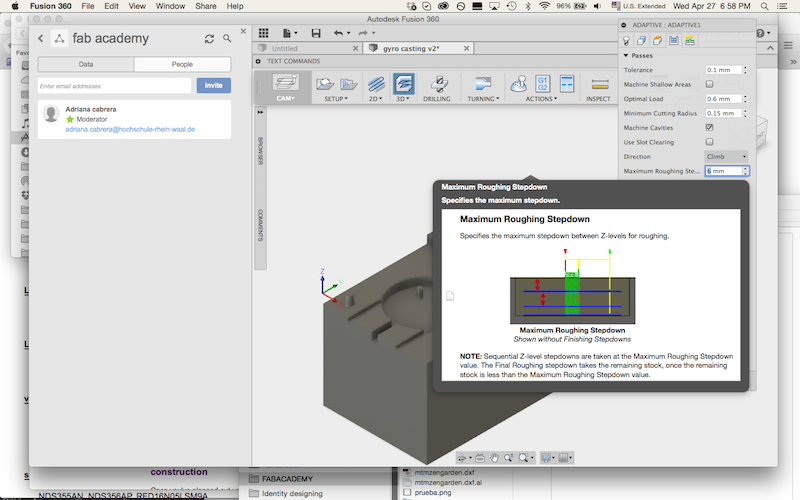
Task: Open the Direction Climb dropdown
Action: coord(726,157)
